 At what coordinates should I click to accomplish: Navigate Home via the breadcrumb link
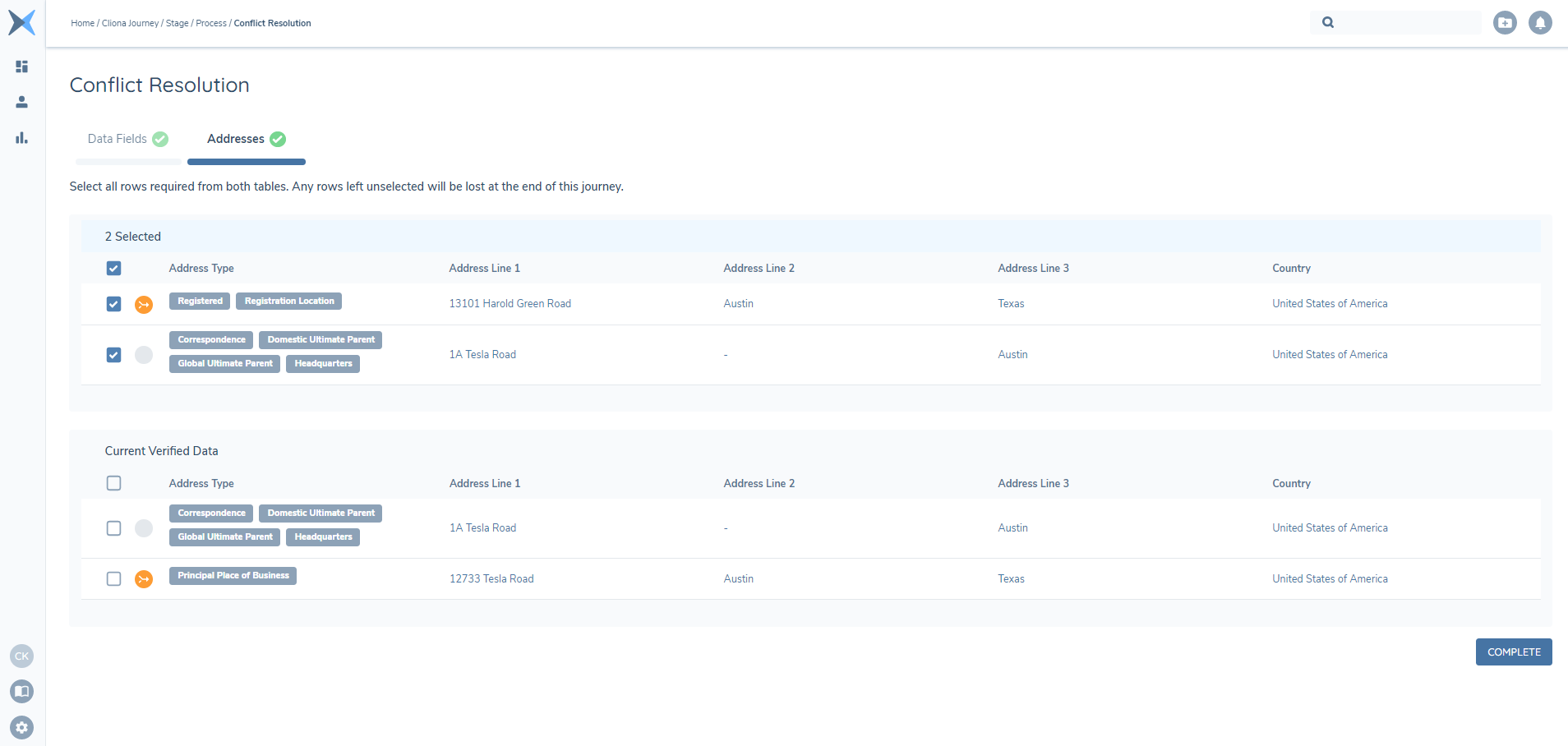(82, 23)
